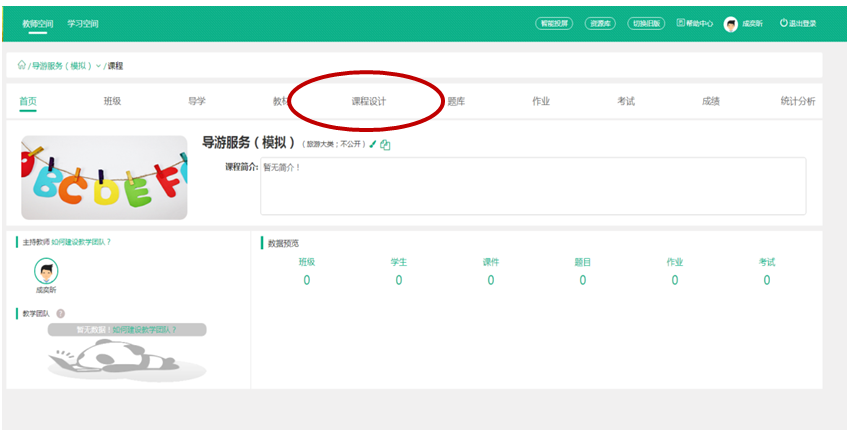Image resolution: width=849 pixels, height=435 pixels.
Task: Open the 班级 tab
Action: (112, 101)
